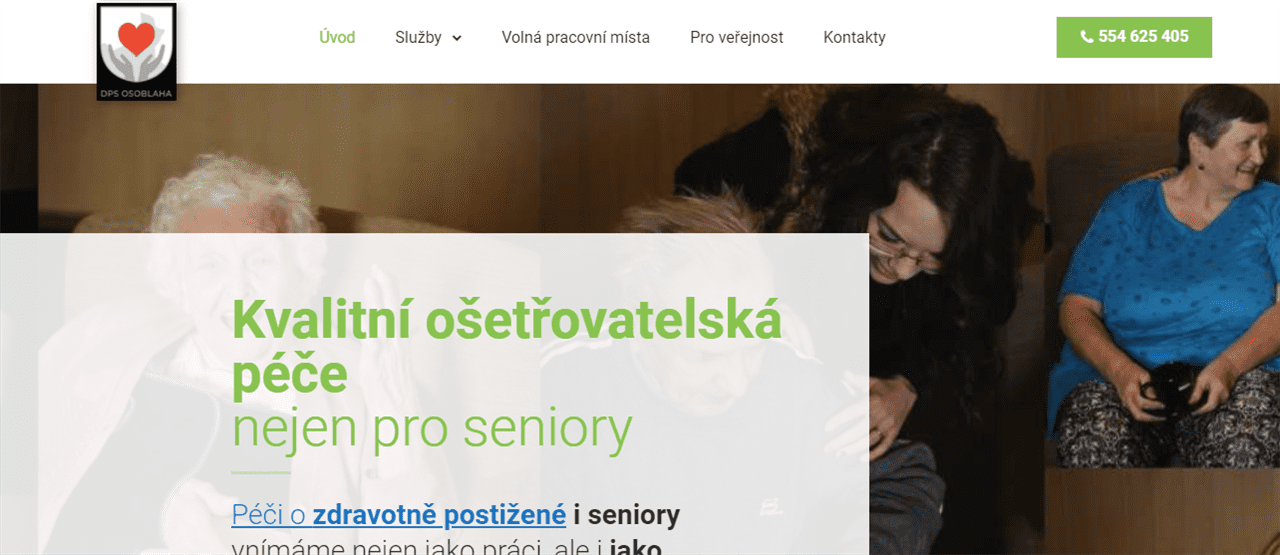Follow the 'zdravotně postižené' bold link
The image size is (1280, 555).
(440, 516)
